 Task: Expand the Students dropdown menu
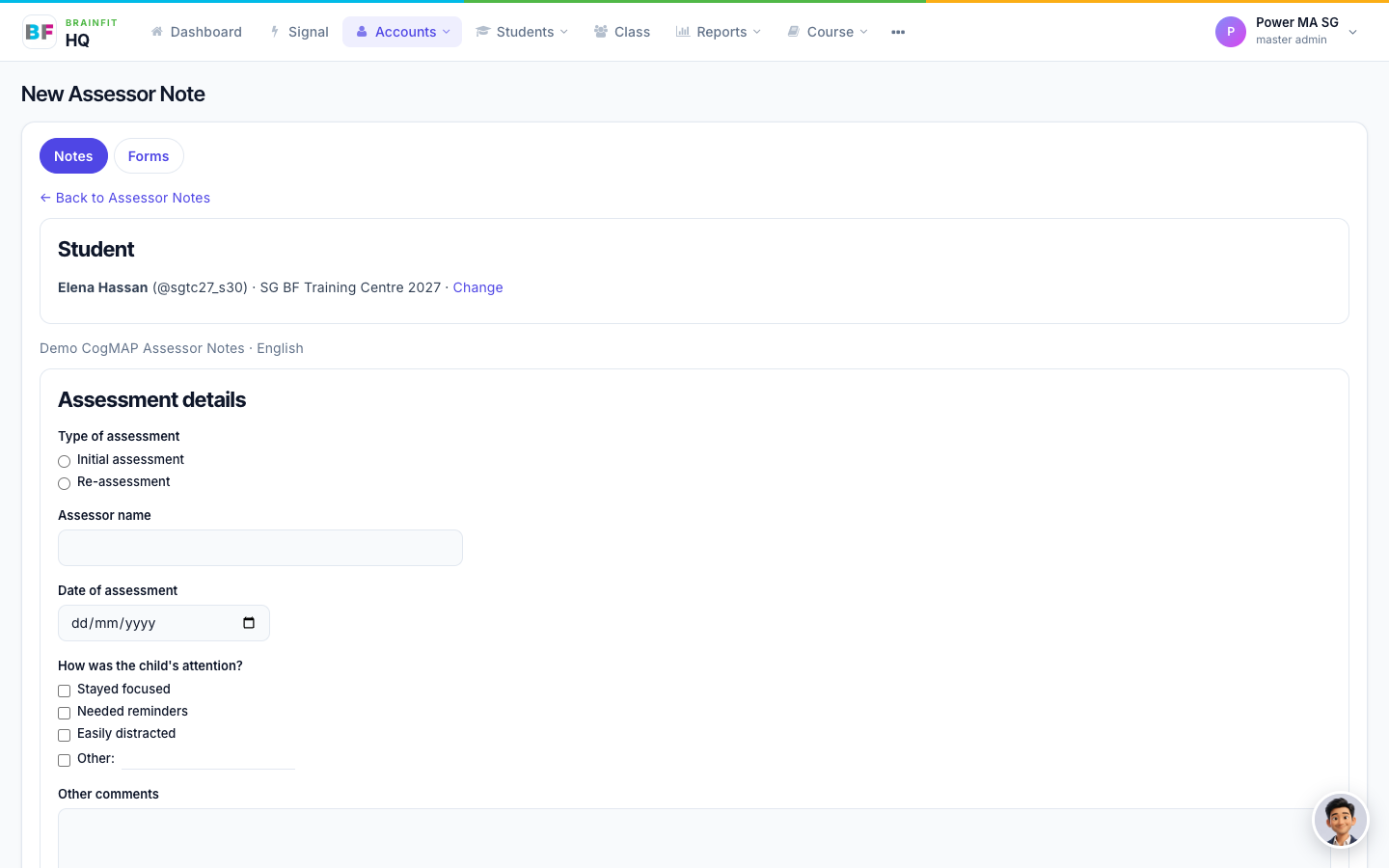coord(522,32)
